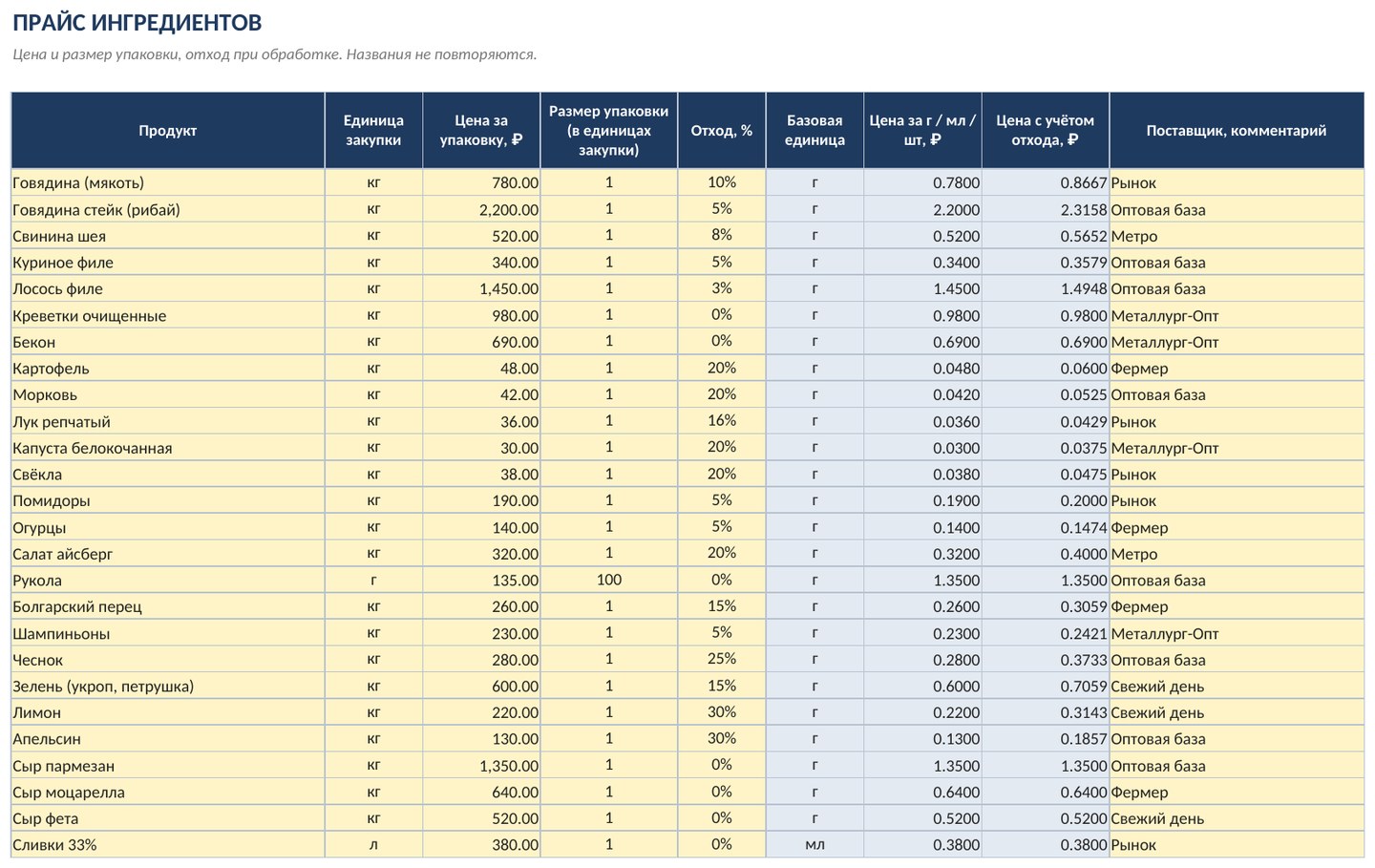Select the '0.8667' price with waste cell
Viewport: 1375px width, 868px height.
(1046, 182)
